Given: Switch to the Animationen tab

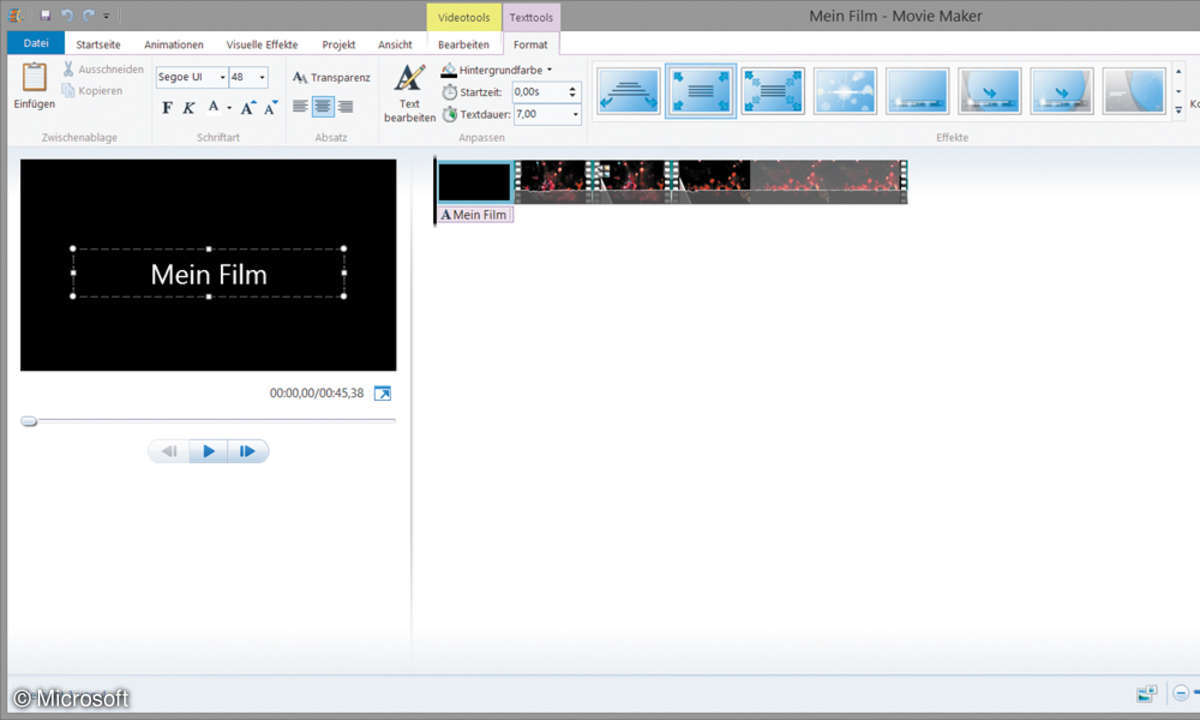Looking at the screenshot, I should (x=173, y=45).
